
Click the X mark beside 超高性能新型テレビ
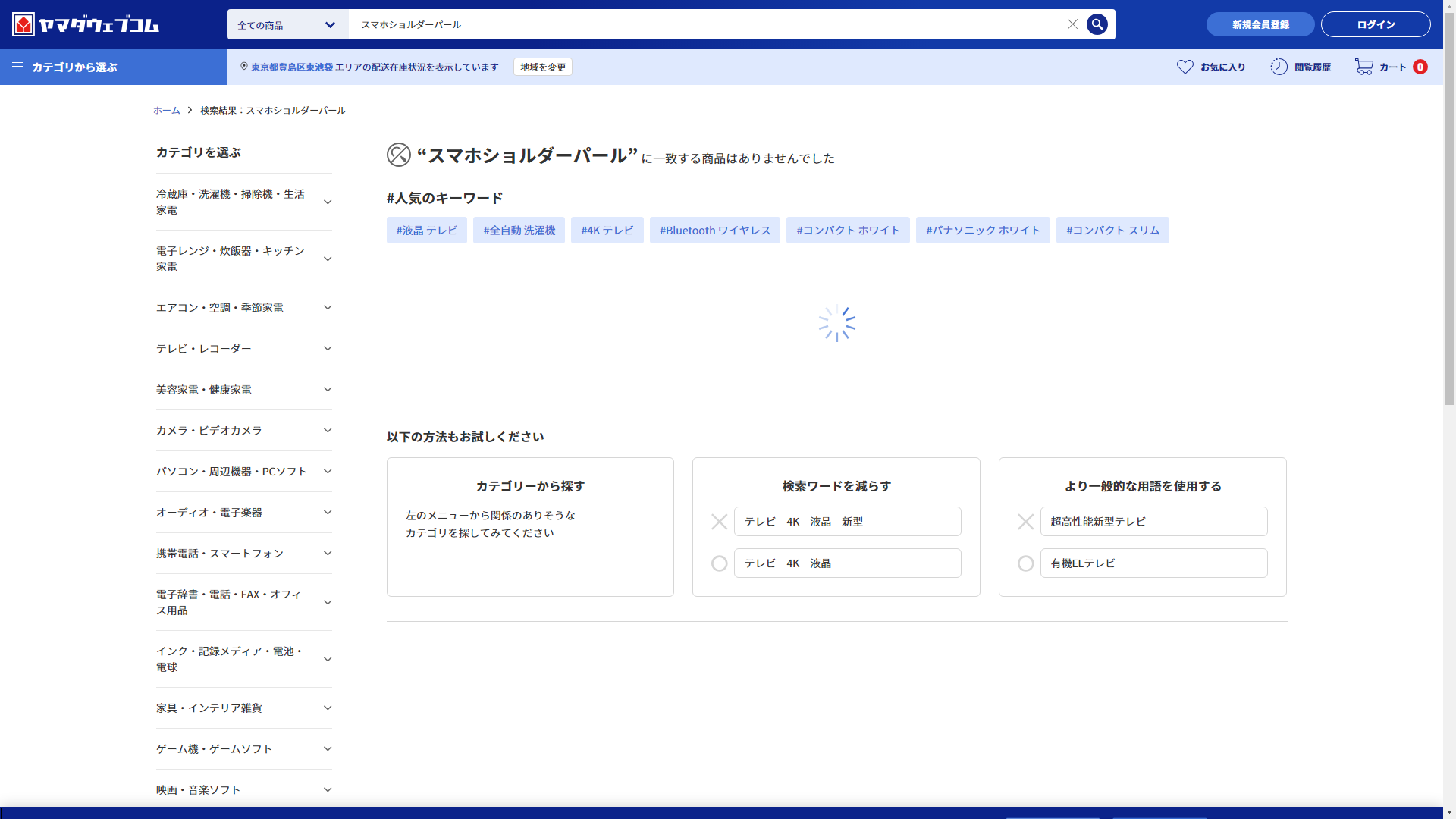coord(1025,522)
